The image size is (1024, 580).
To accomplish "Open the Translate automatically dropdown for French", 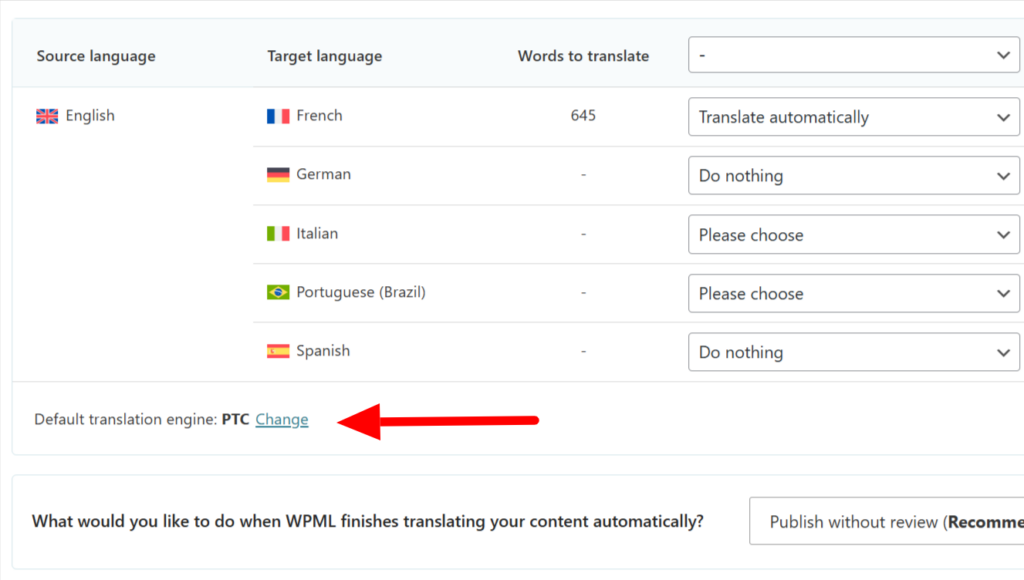I will [x=853, y=117].
